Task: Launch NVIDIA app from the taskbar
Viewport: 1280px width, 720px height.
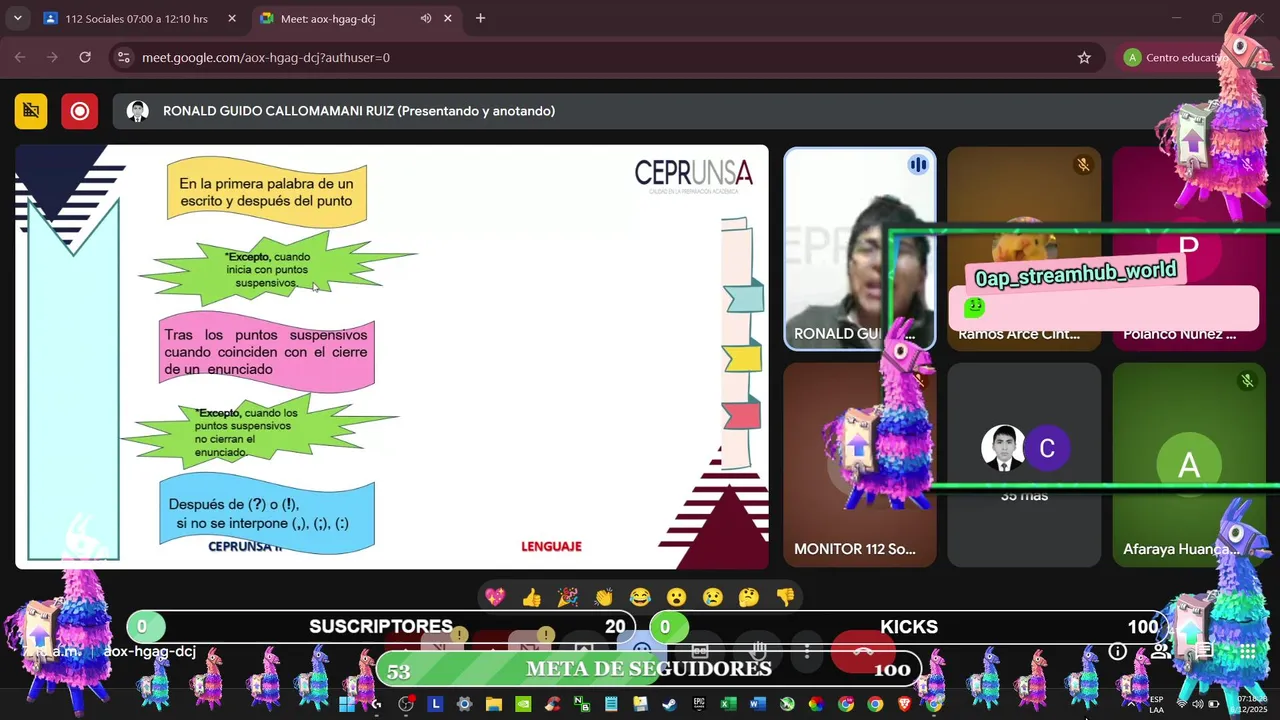Action: pos(523,704)
